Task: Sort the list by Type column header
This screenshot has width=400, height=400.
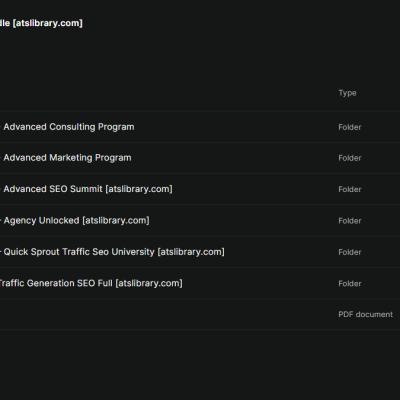Action: [347, 93]
